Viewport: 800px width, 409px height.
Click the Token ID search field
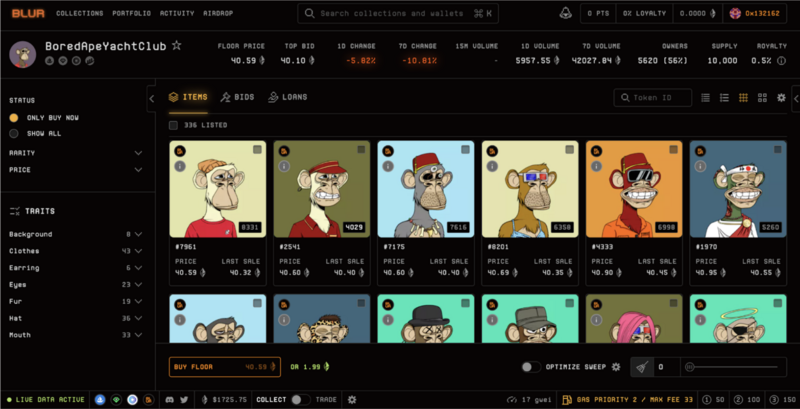point(654,98)
